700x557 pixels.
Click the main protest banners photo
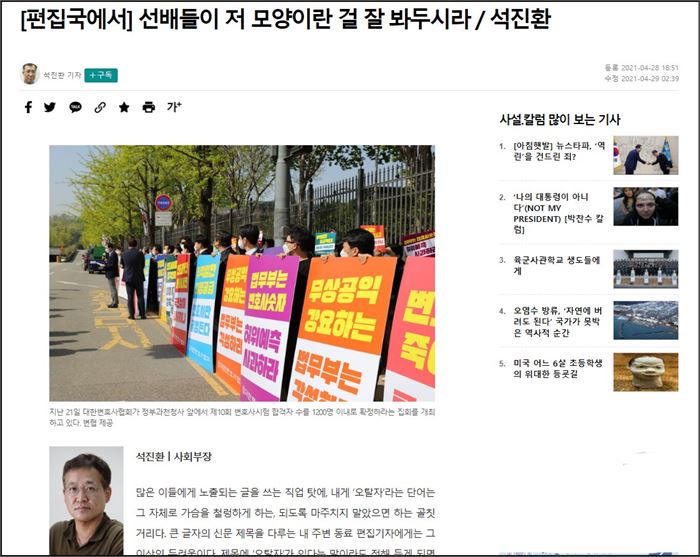coord(242,273)
